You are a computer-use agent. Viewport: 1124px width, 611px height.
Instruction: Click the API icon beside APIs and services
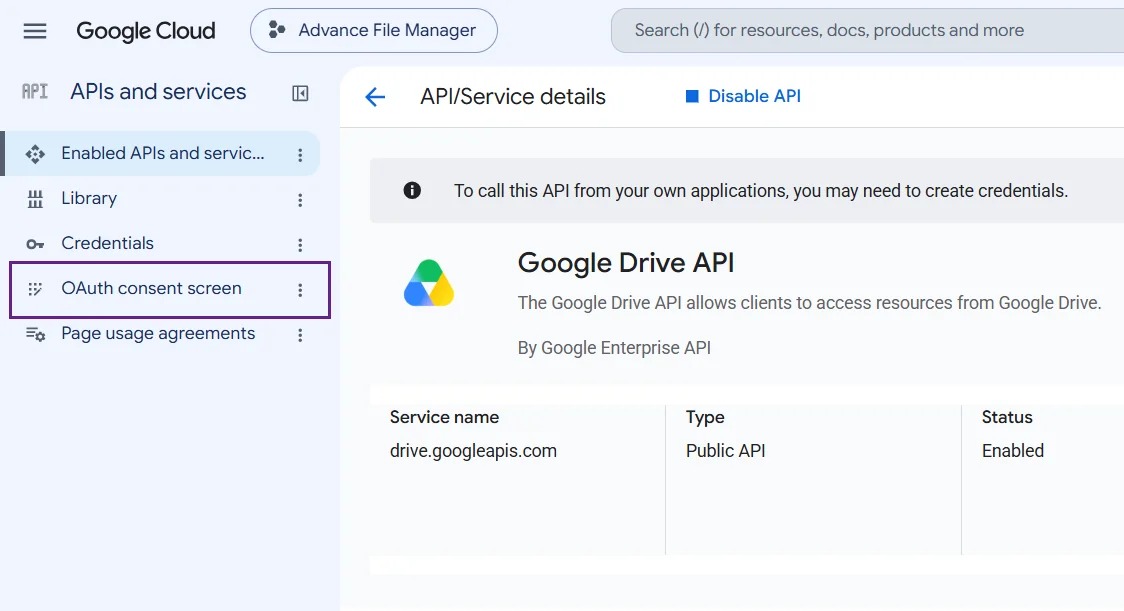pos(34,92)
